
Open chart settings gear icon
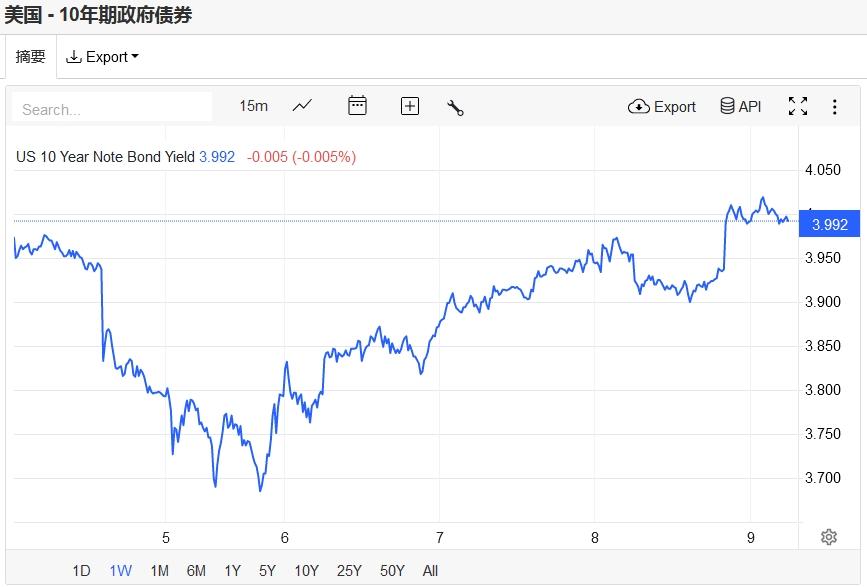(x=828, y=537)
